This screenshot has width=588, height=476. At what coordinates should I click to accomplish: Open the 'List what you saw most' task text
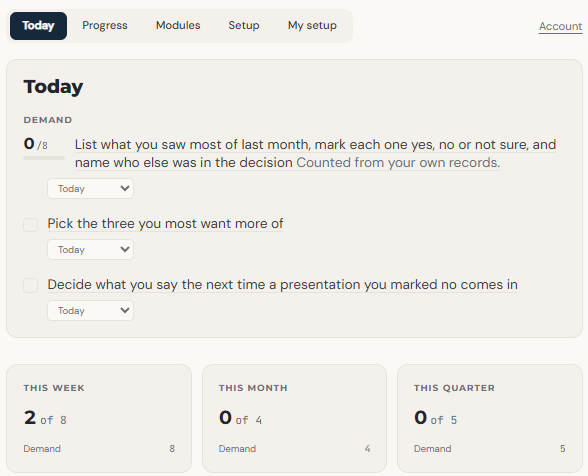[x=315, y=153]
